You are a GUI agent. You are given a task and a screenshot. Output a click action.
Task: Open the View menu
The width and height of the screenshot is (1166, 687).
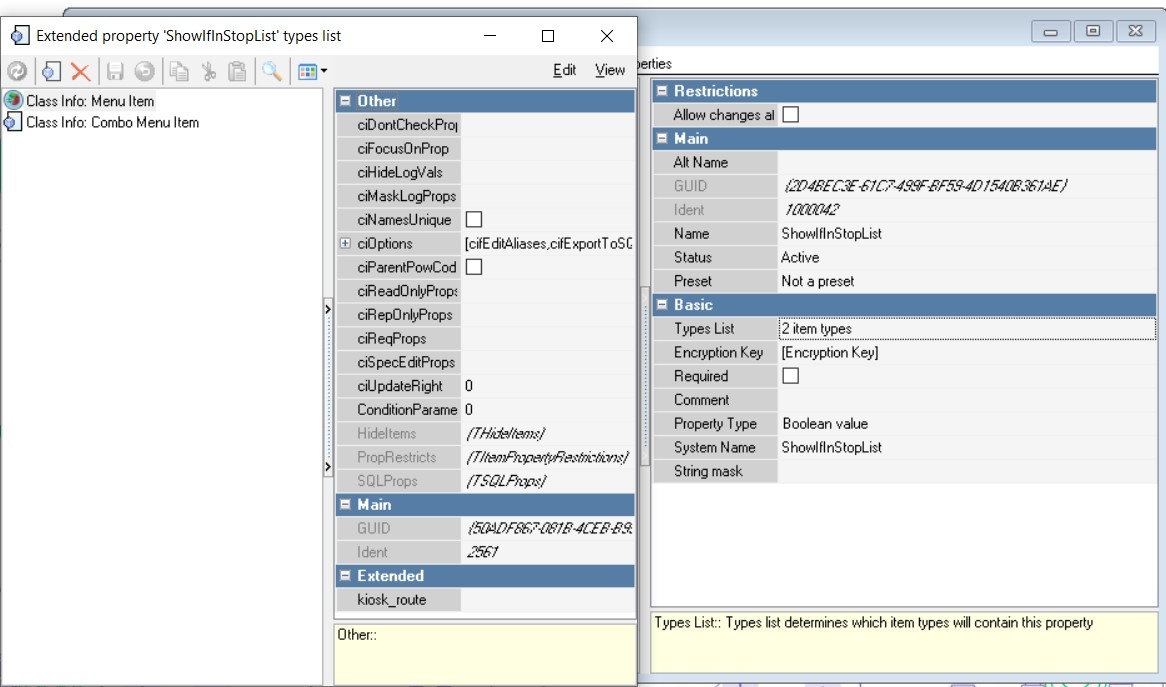point(609,70)
